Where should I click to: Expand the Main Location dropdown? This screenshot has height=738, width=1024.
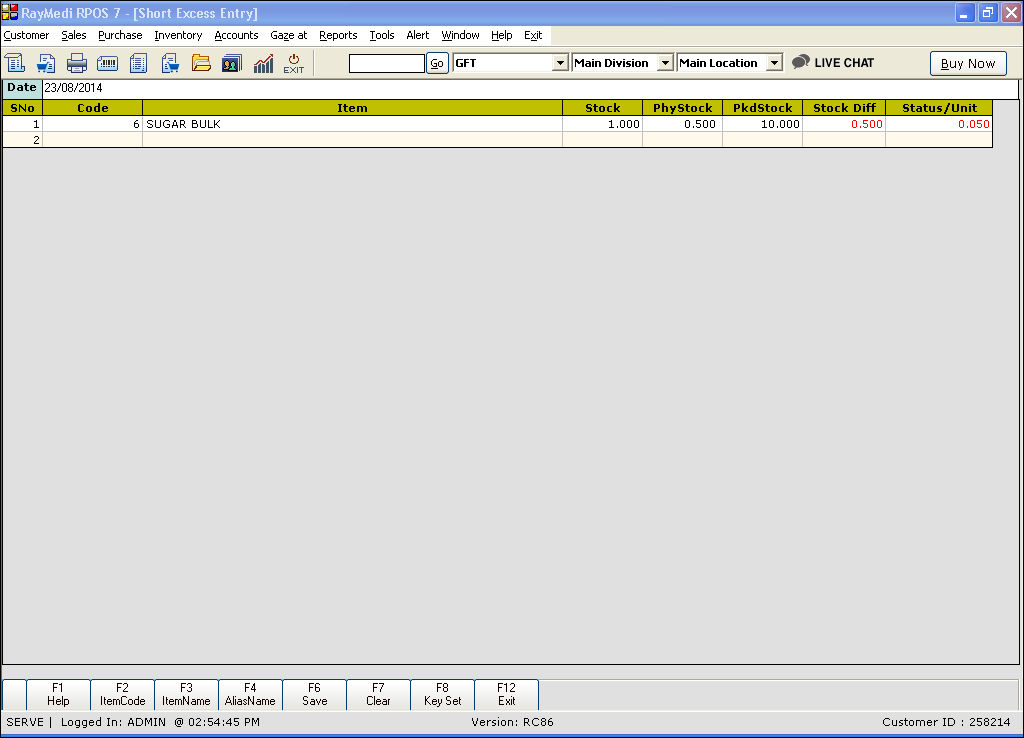click(774, 63)
